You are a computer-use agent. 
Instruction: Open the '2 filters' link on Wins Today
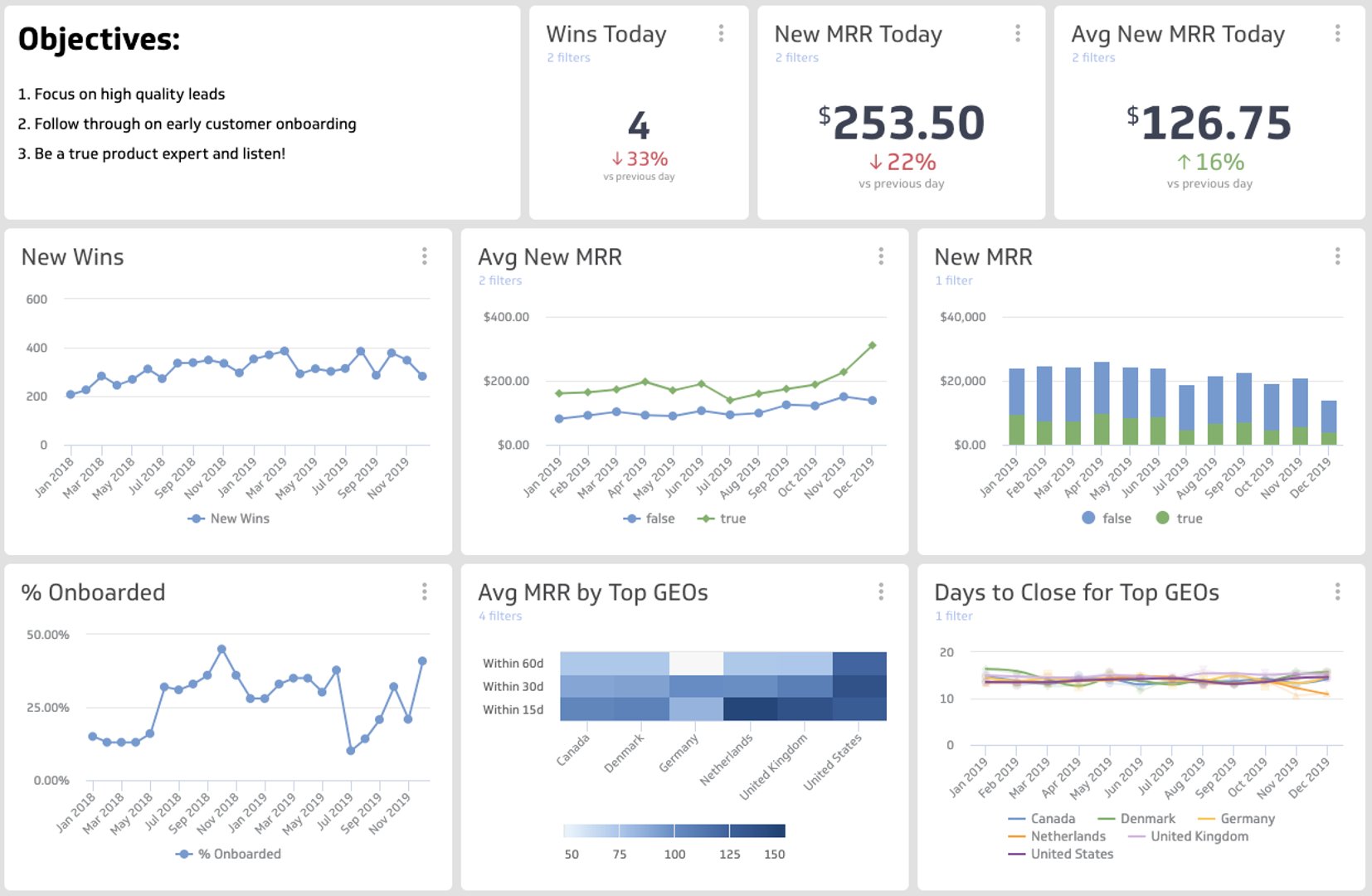click(x=569, y=57)
